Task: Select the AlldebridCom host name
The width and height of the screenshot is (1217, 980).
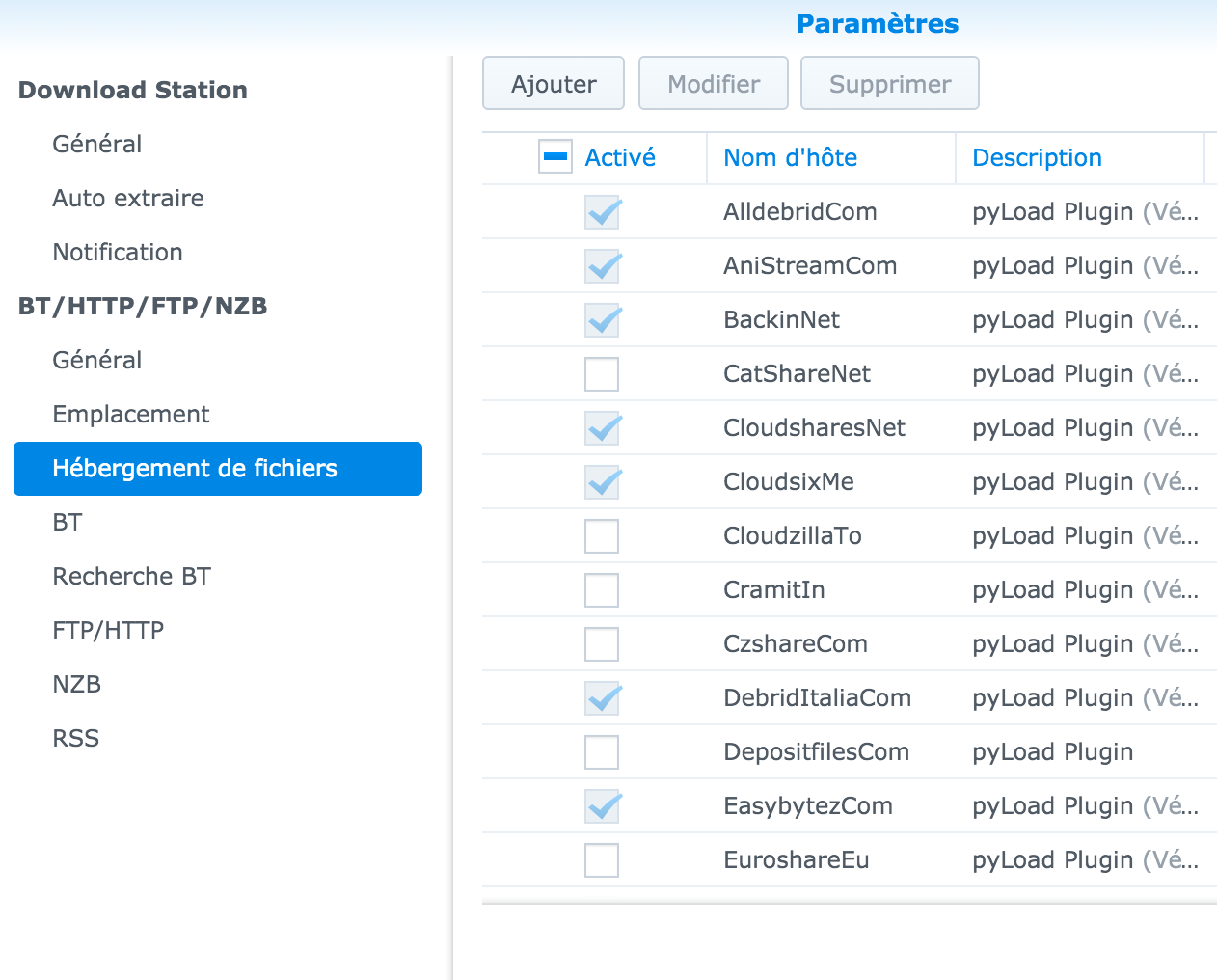Action: (800, 211)
